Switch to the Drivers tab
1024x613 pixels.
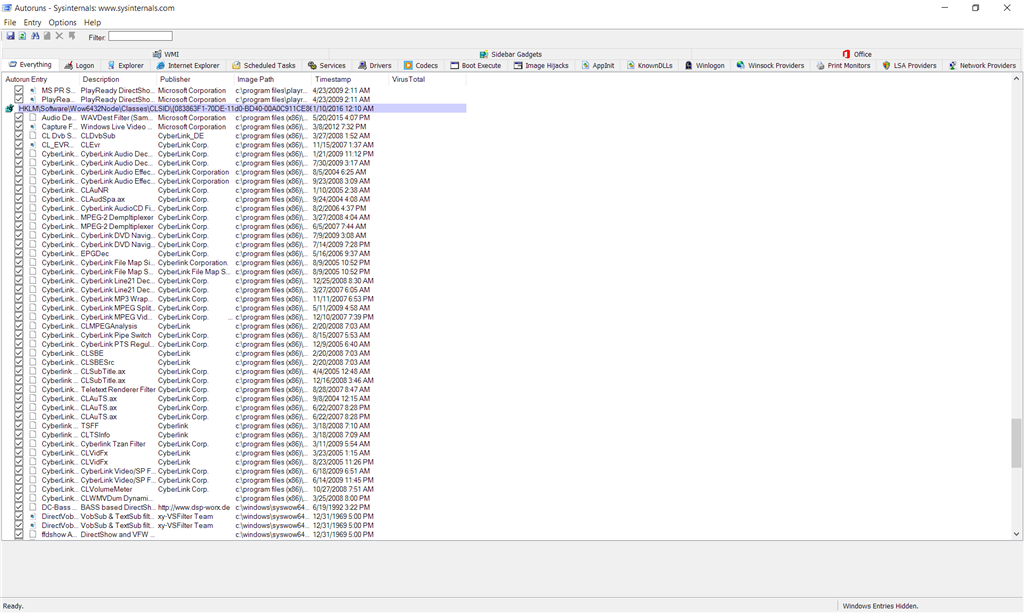(x=375, y=65)
